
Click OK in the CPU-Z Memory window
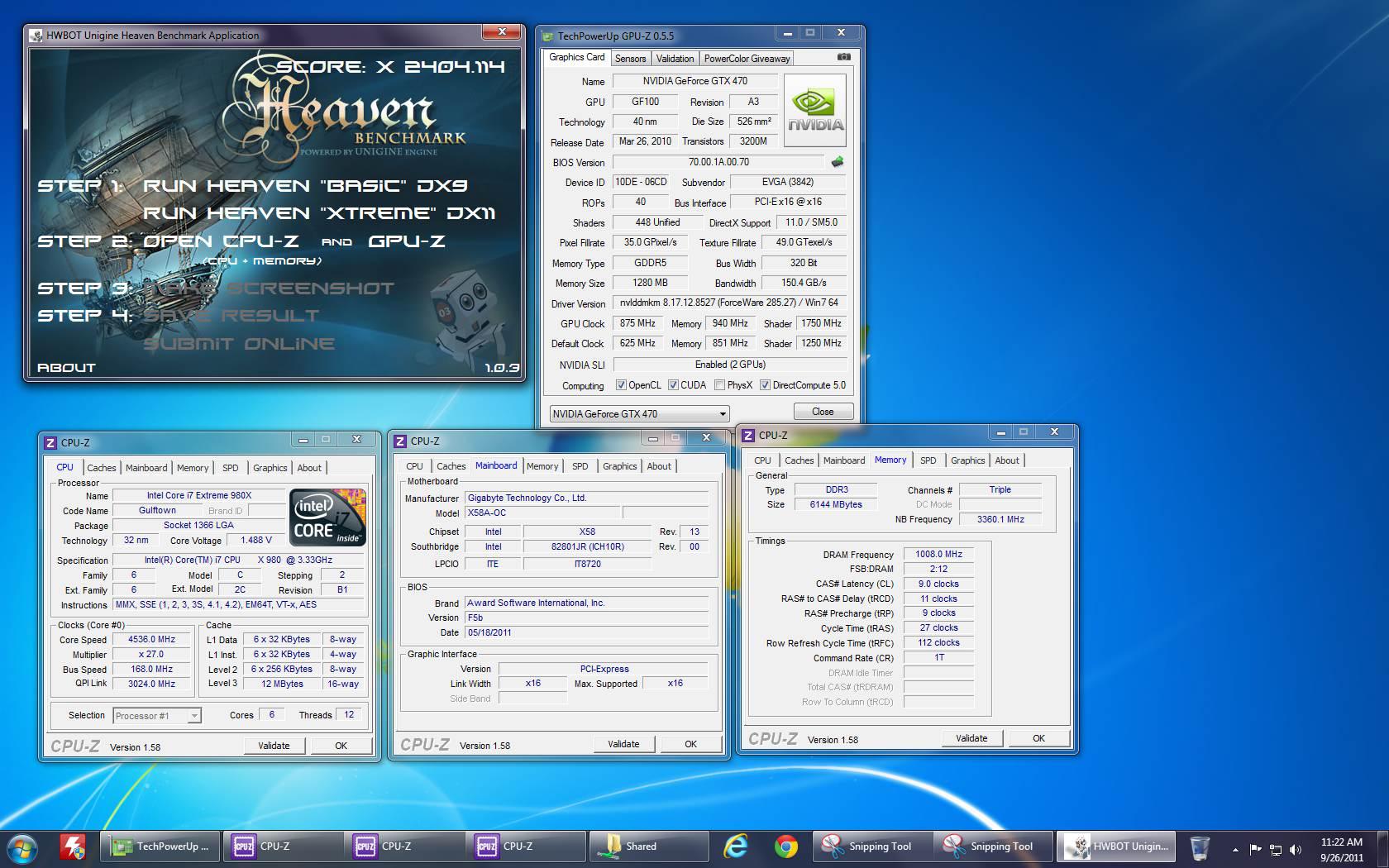pos(1038,738)
